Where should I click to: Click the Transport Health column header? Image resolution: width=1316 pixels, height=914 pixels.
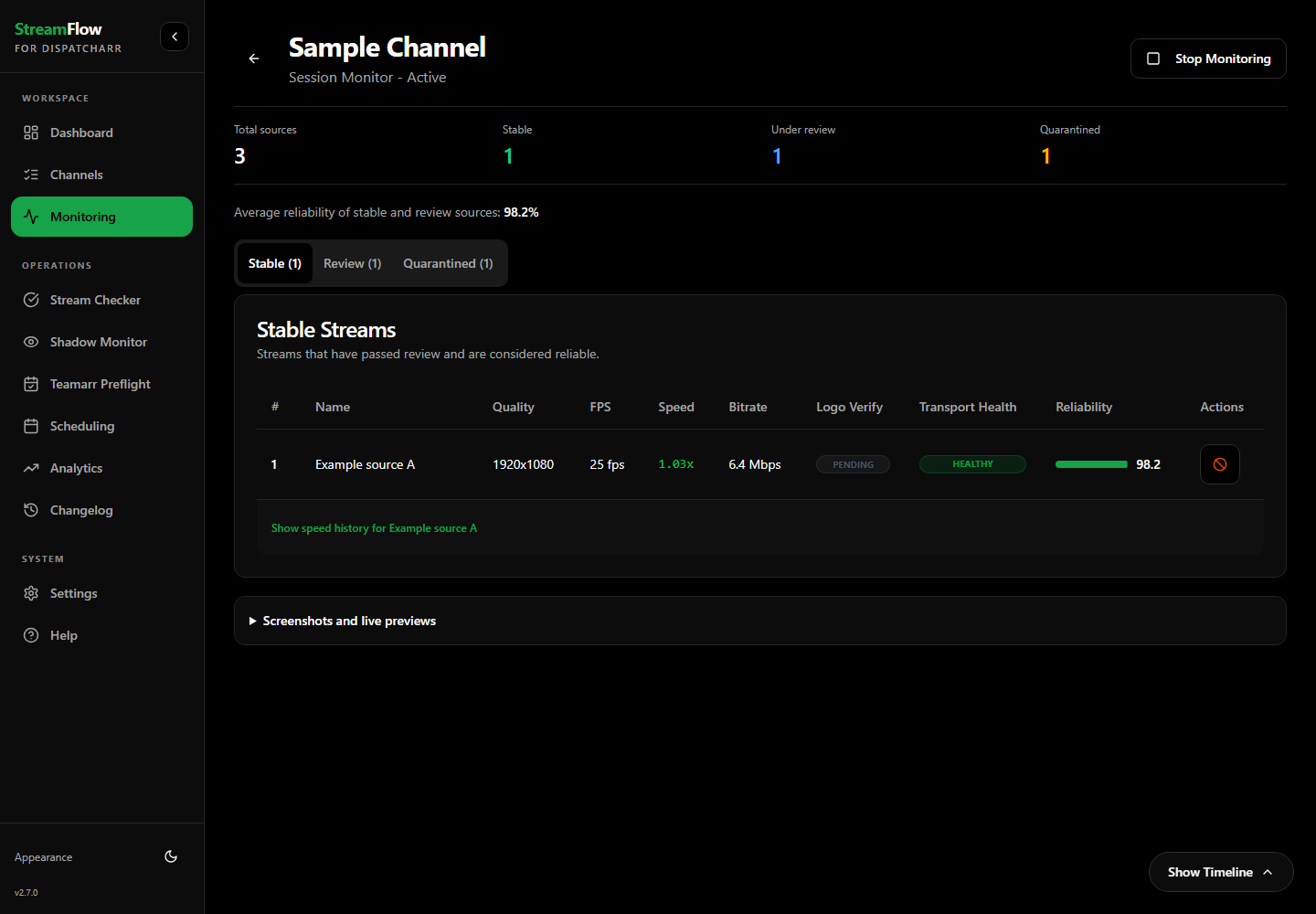[968, 407]
